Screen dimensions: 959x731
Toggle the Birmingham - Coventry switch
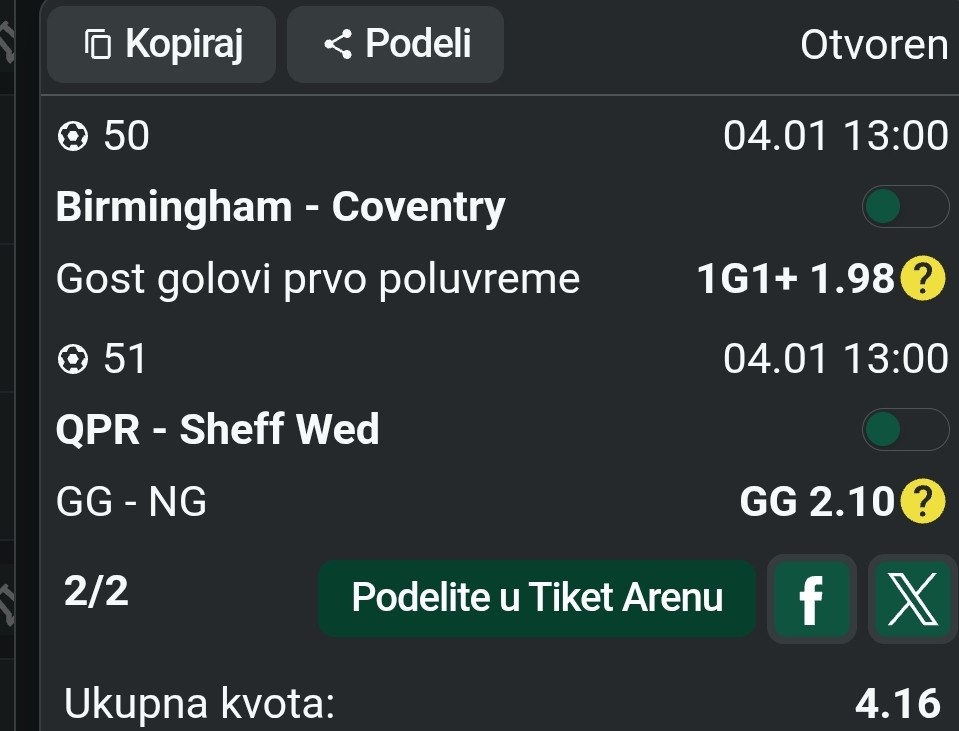pos(904,207)
